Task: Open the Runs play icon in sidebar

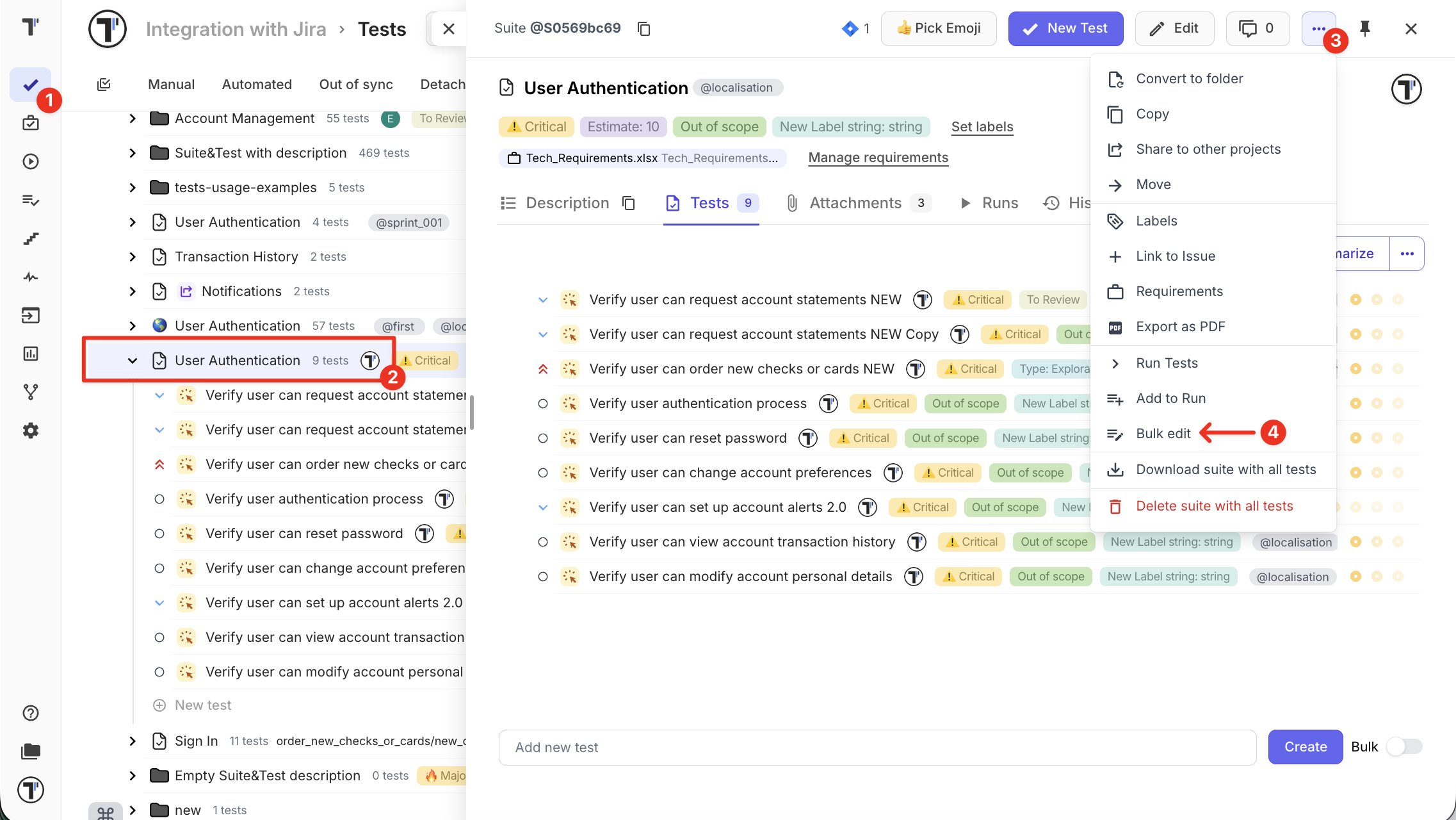Action: tap(31, 161)
